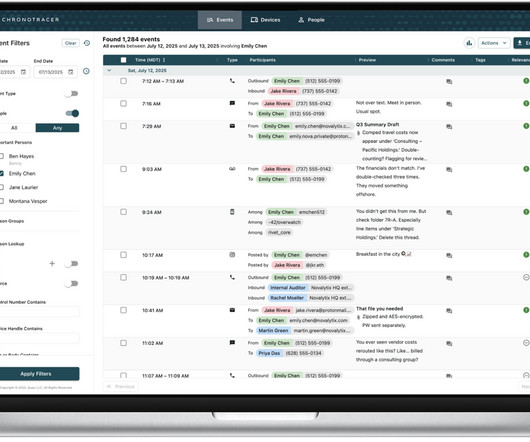530x442 pixels.
Task: Toggle the Source filter switch
Action: [x=72, y=284]
